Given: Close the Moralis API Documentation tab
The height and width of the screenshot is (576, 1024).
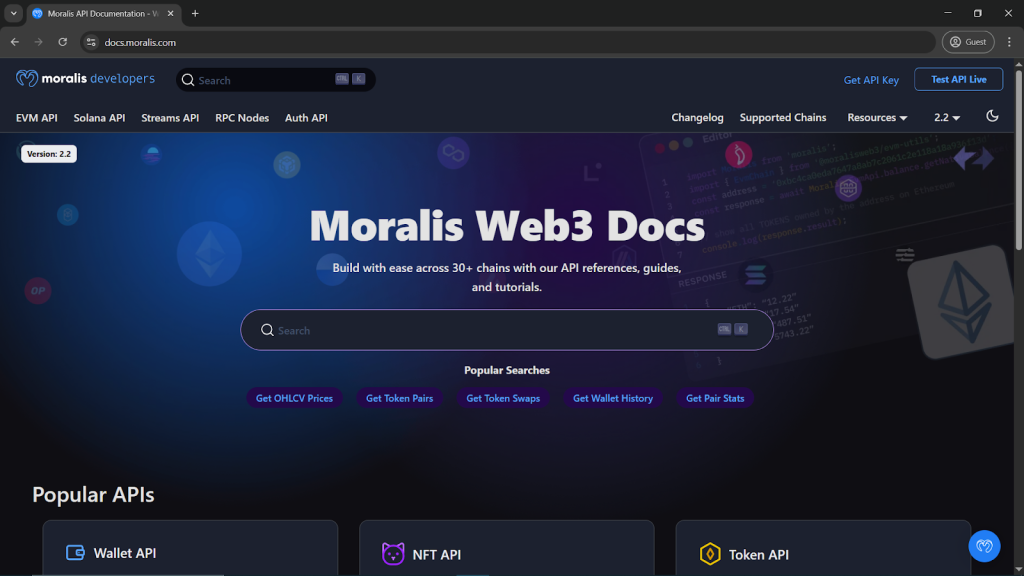Looking at the screenshot, I should (170, 13).
